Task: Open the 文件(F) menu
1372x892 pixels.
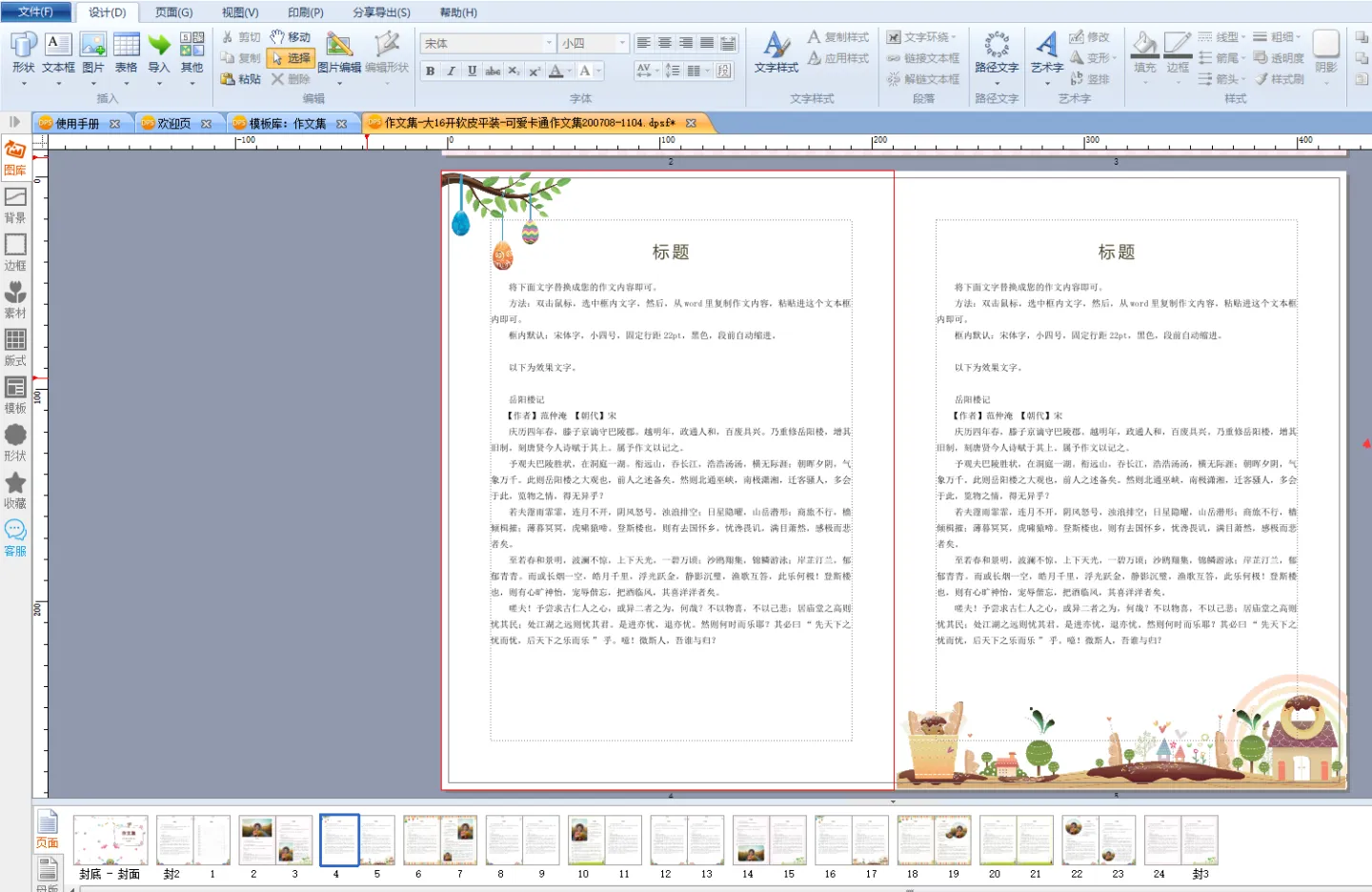Action: [35, 12]
